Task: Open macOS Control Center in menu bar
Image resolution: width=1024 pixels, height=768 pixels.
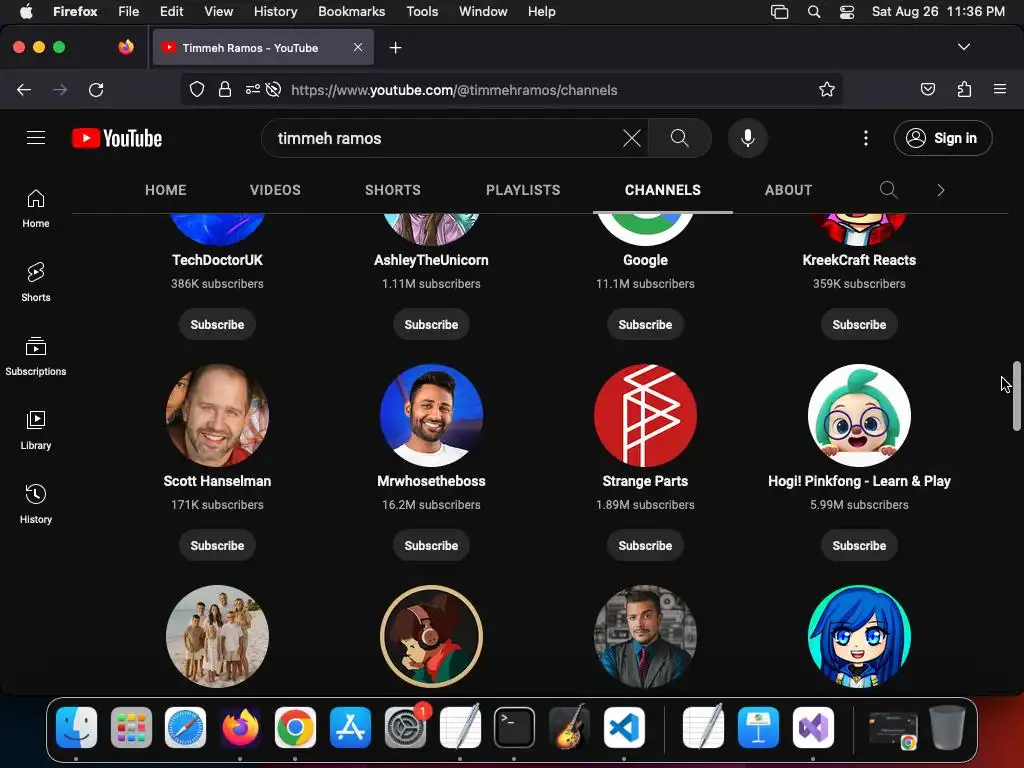Action: pyautogui.click(x=846, y=11)
